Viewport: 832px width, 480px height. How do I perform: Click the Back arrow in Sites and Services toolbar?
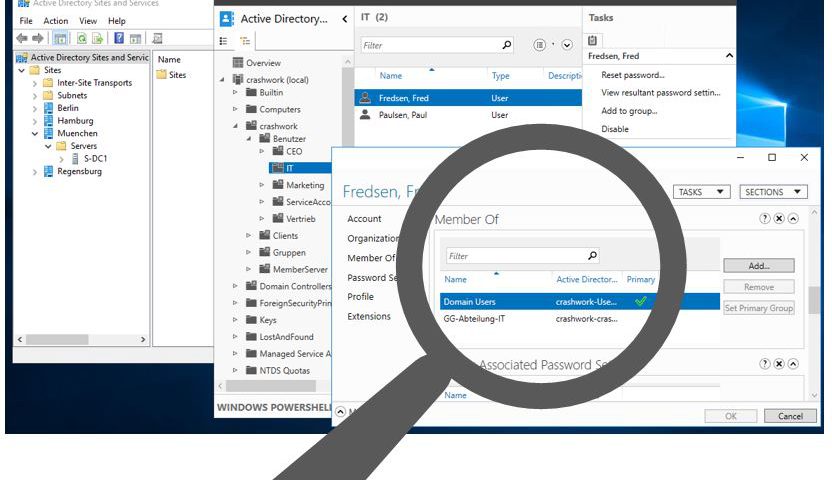tap(22, 38)
